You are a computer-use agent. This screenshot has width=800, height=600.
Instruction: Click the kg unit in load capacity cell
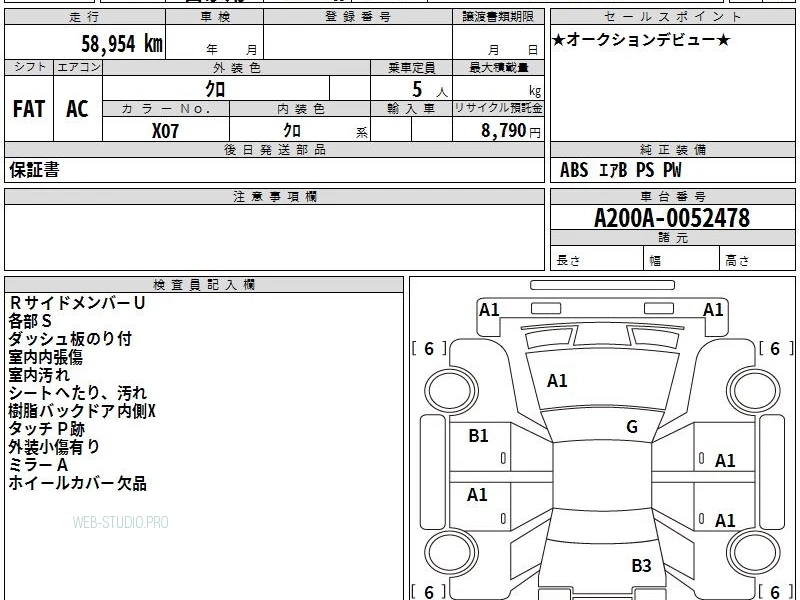535,91
